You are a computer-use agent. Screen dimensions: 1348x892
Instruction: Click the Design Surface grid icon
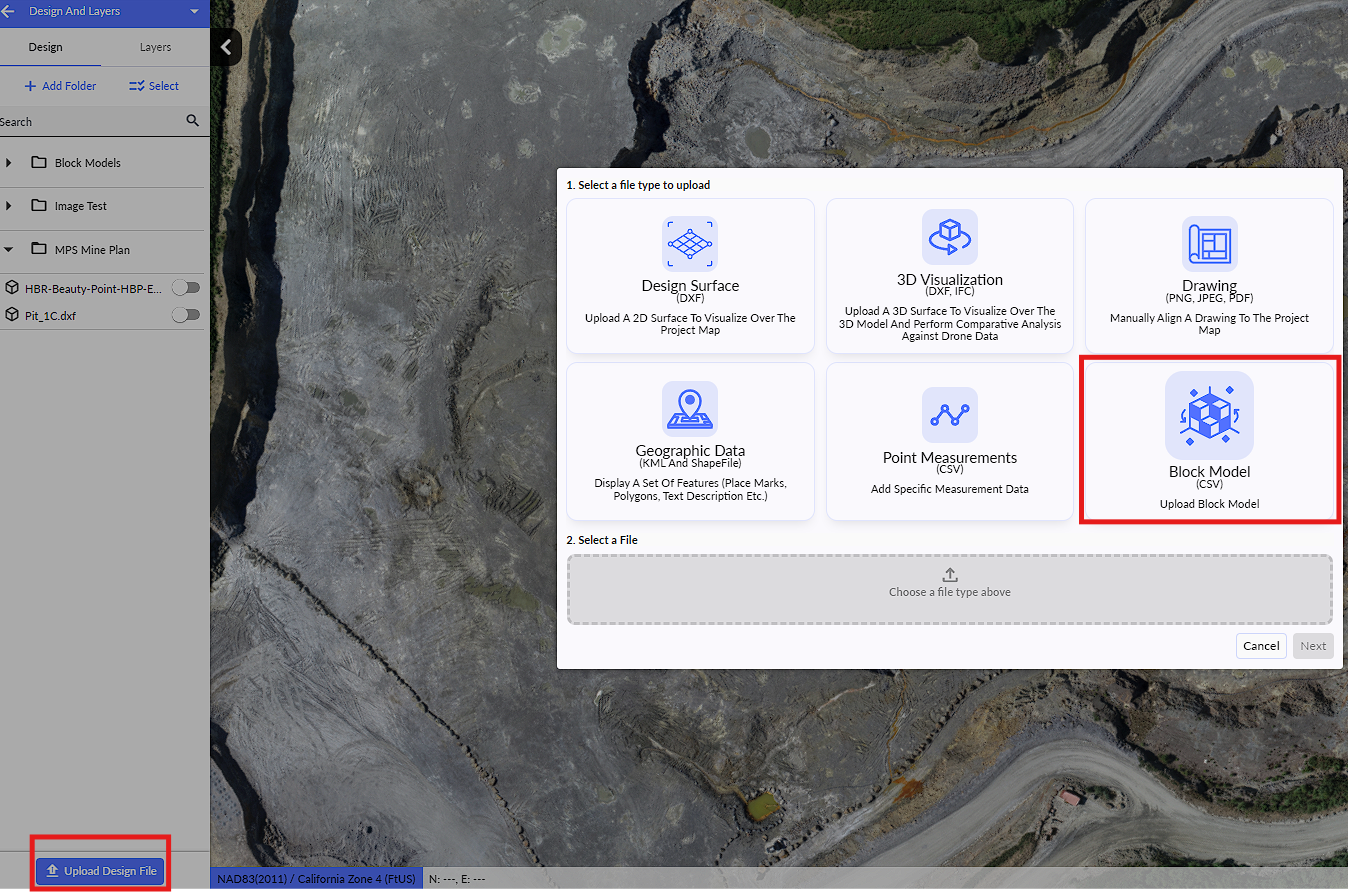pyautogui.click(x=690, y=244)
